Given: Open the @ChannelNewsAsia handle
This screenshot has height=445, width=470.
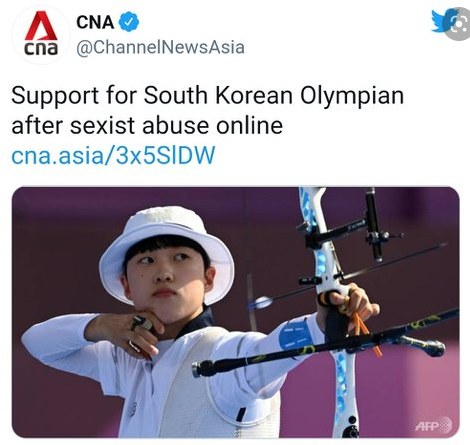Looking at the screenshot, I should pyautogui.click(x=160, y=47).
